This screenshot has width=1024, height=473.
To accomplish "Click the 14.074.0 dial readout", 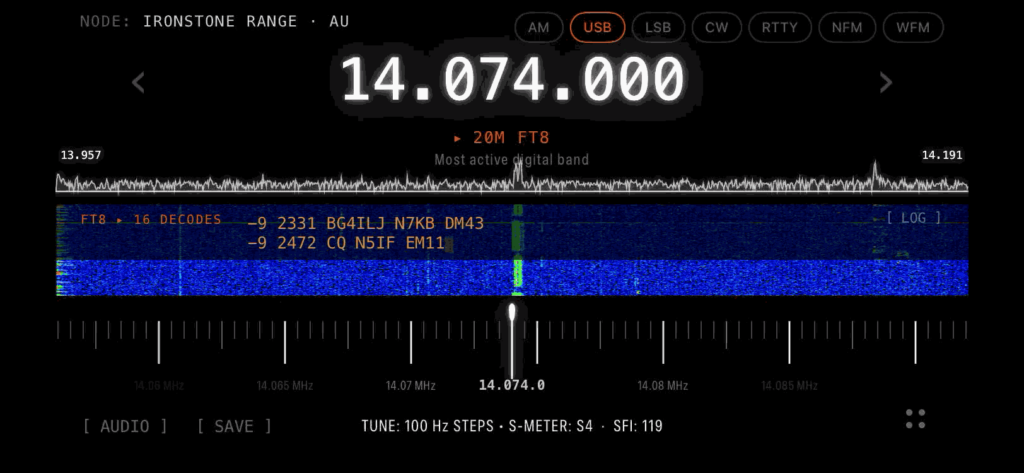I will pyautogui.click(x=512, y=385).
